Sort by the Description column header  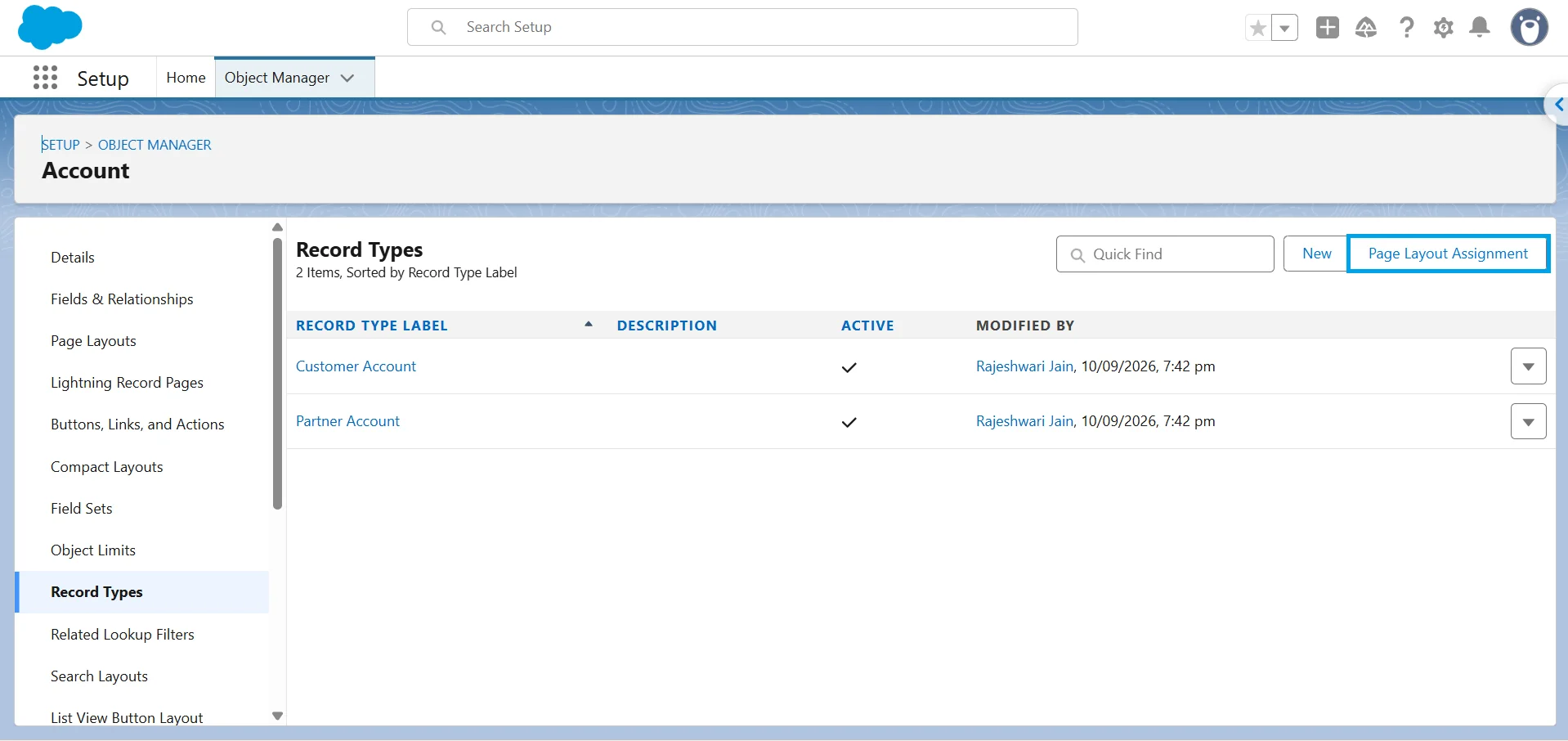pos(666,326)
